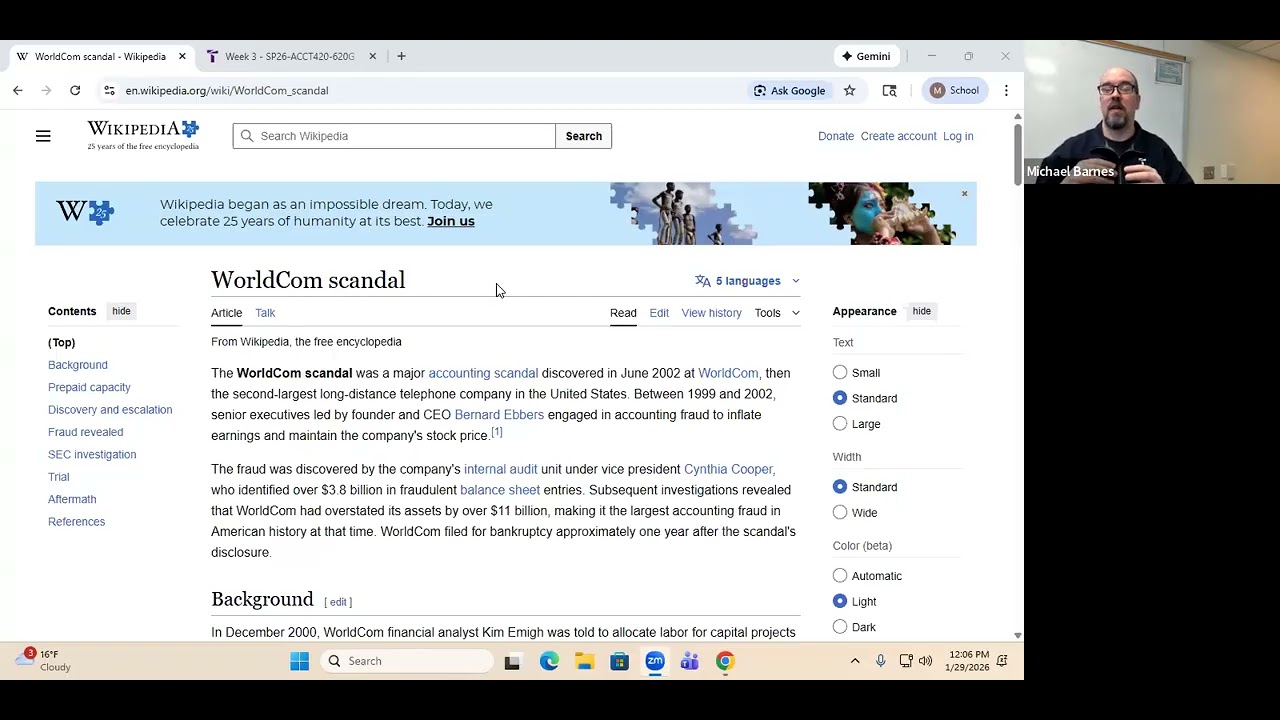Open the Wikipedia main menu hamburger icon
This screenshot has height=720, width=1280.
[x=43, y=136]
